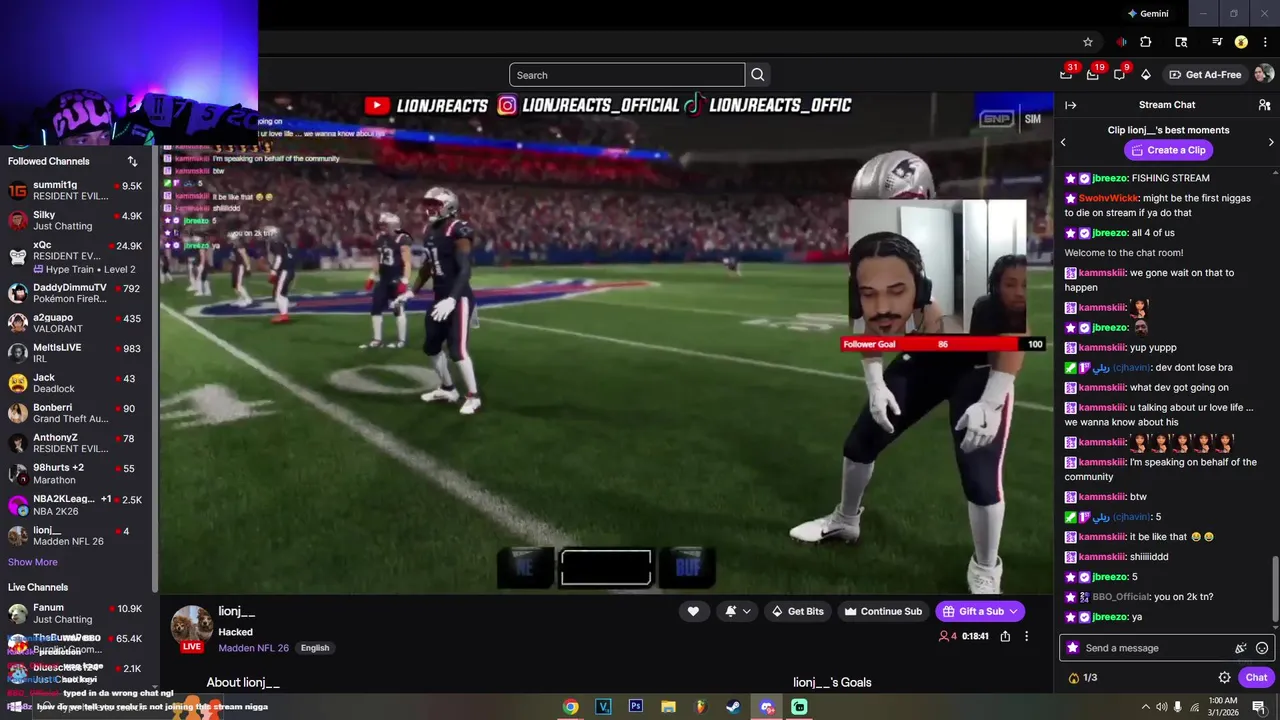The height and width of the screenshot is (720, 1280).
Task: Click the purple Chat send button
Action: coord(1256,677)
